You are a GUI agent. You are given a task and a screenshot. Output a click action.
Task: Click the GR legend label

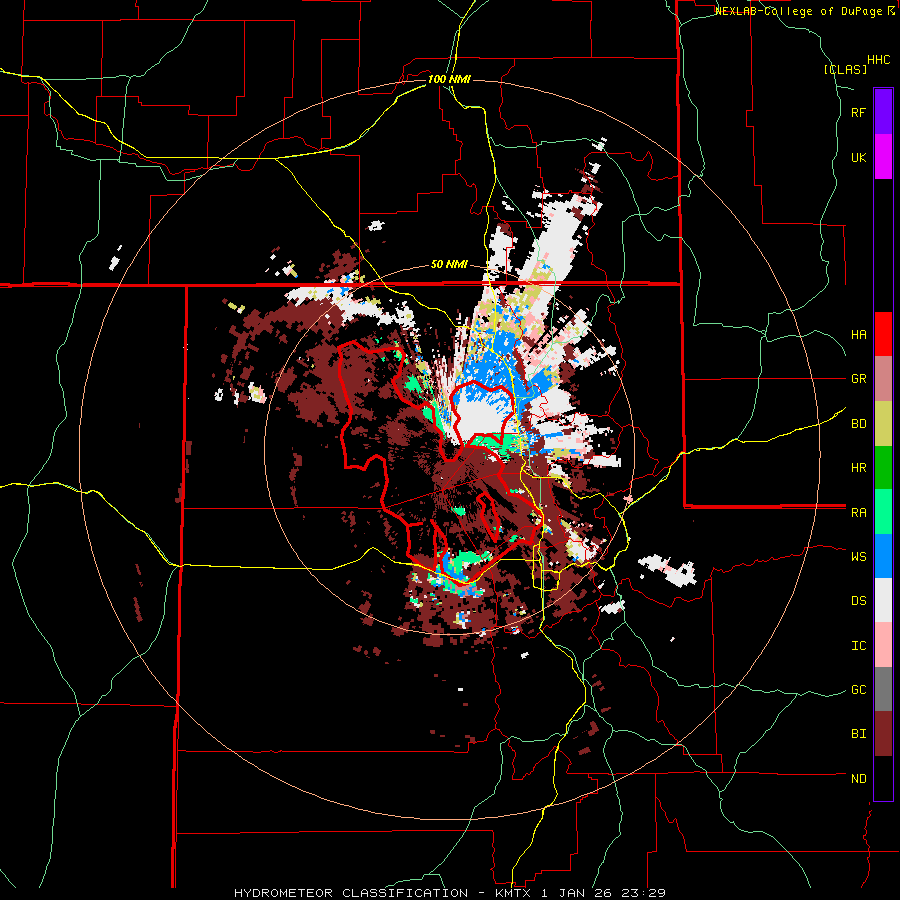[859, 379]
